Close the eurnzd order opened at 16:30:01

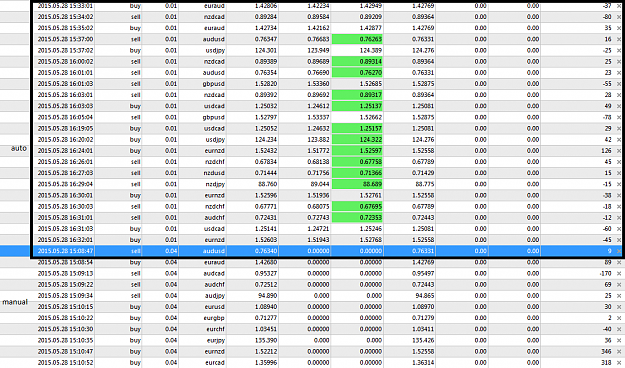pyautogui.click(x=619, y=195)
